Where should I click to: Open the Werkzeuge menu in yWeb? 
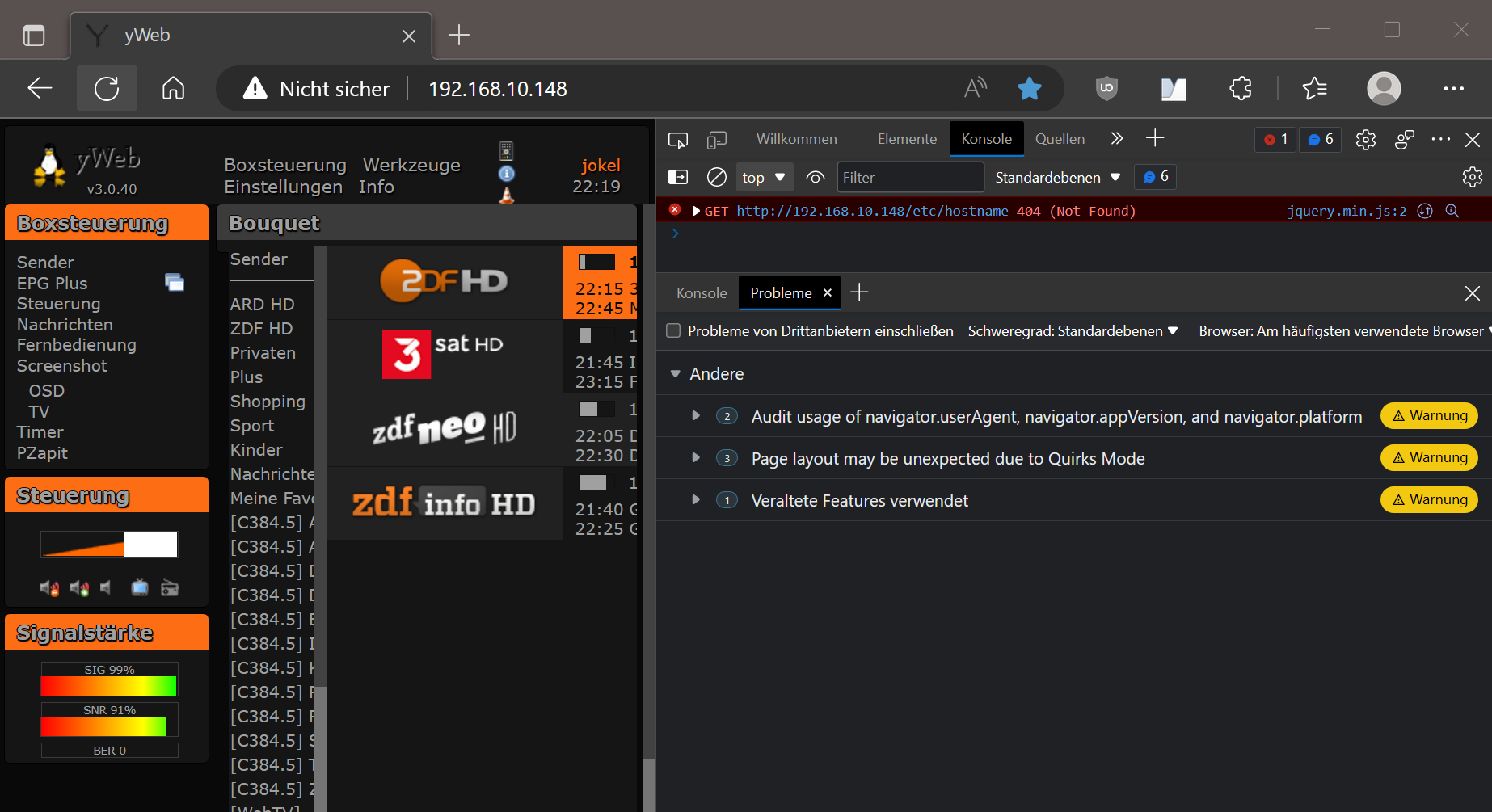point(411,165)
